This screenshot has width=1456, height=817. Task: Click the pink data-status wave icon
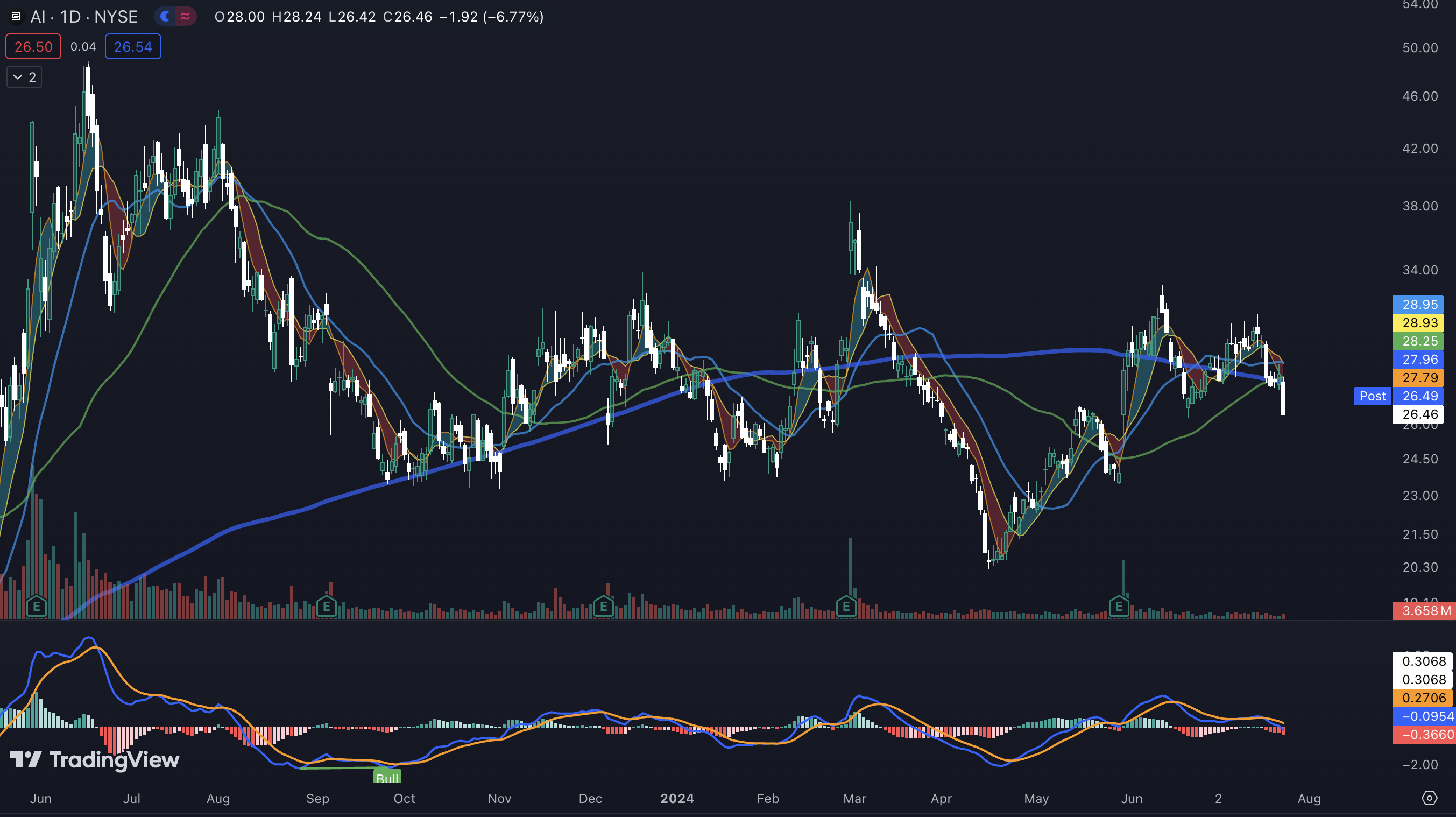pyautogui.click(x=186, y=16)
